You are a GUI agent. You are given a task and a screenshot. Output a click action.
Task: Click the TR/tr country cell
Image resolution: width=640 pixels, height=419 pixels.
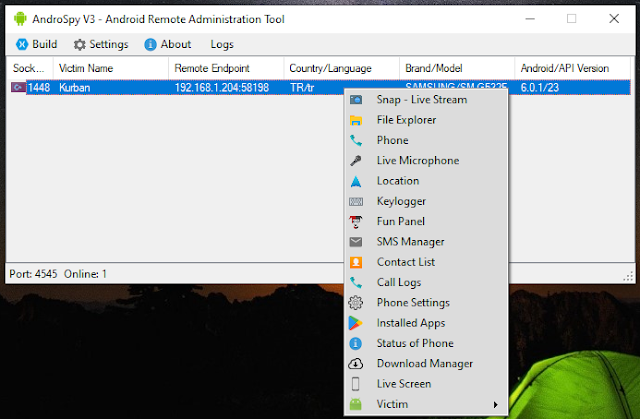302,88
